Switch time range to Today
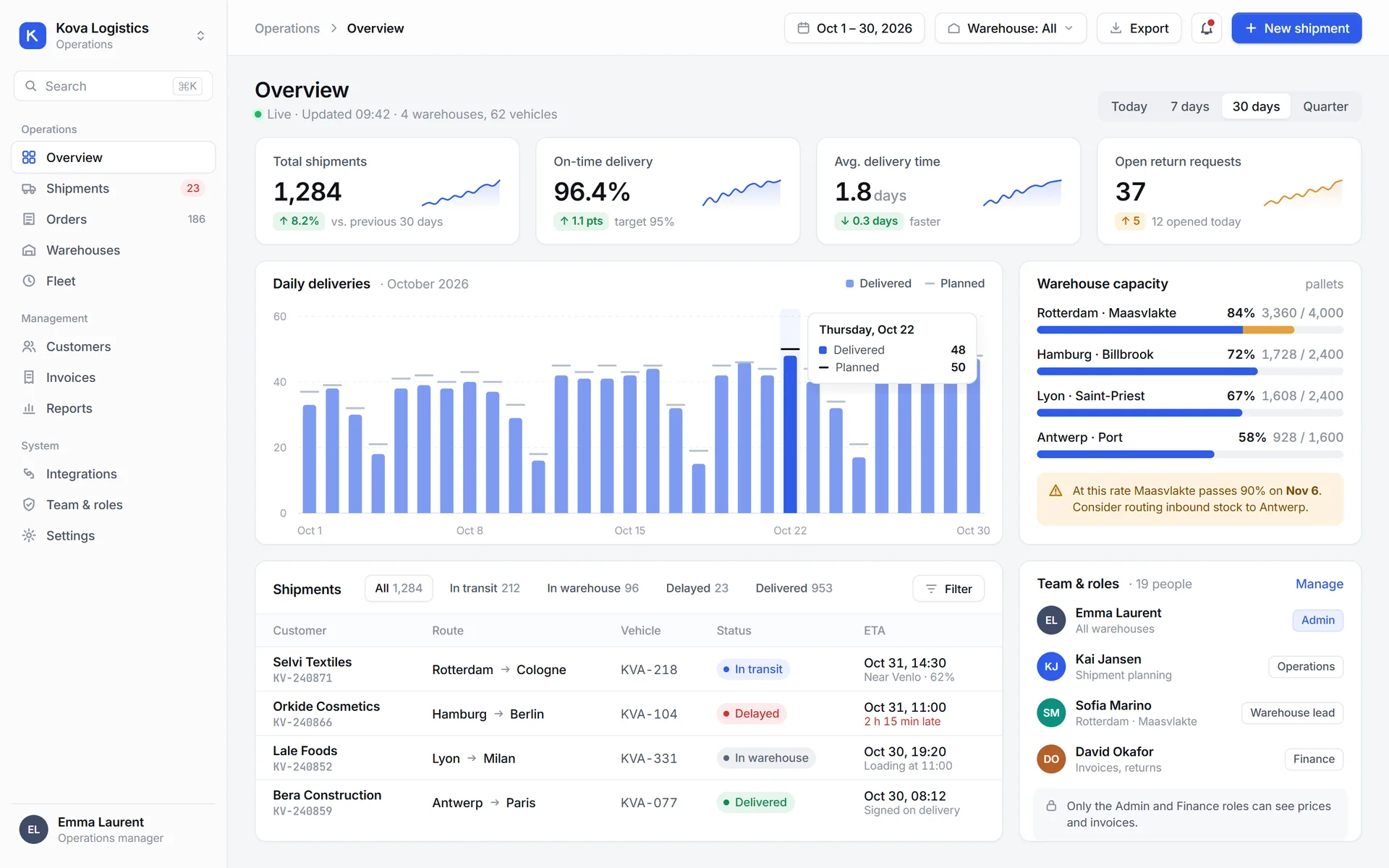1389x868 pixels. point(1129,106)
